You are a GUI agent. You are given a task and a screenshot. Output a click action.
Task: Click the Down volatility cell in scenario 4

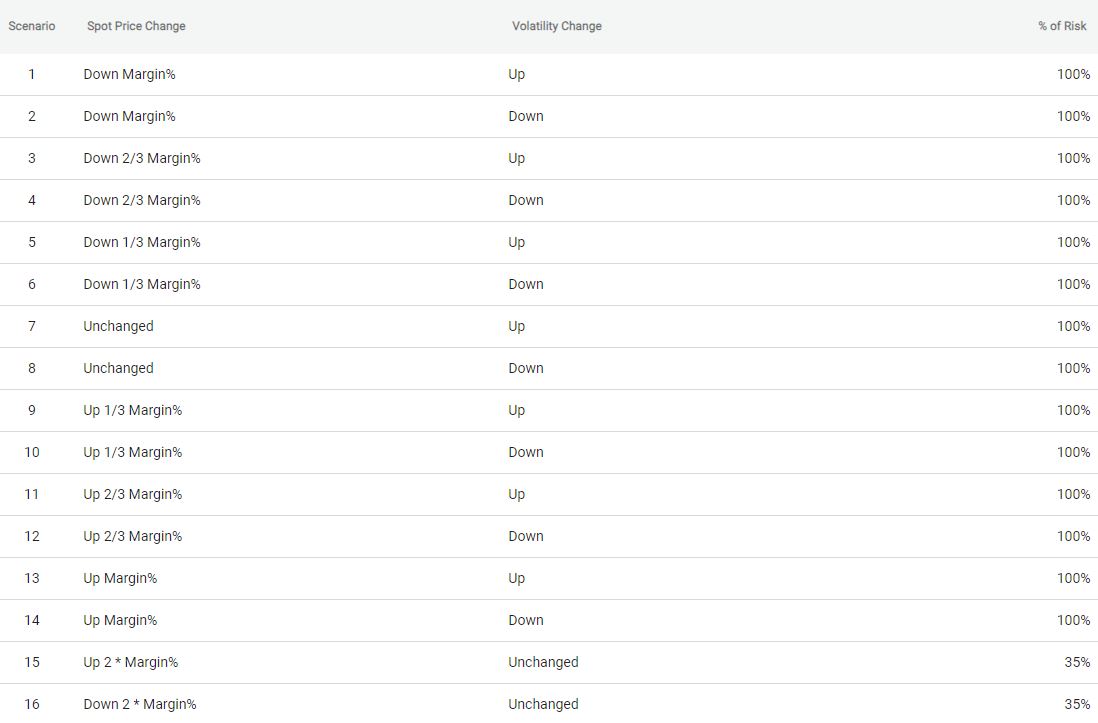tap(526, 200)
